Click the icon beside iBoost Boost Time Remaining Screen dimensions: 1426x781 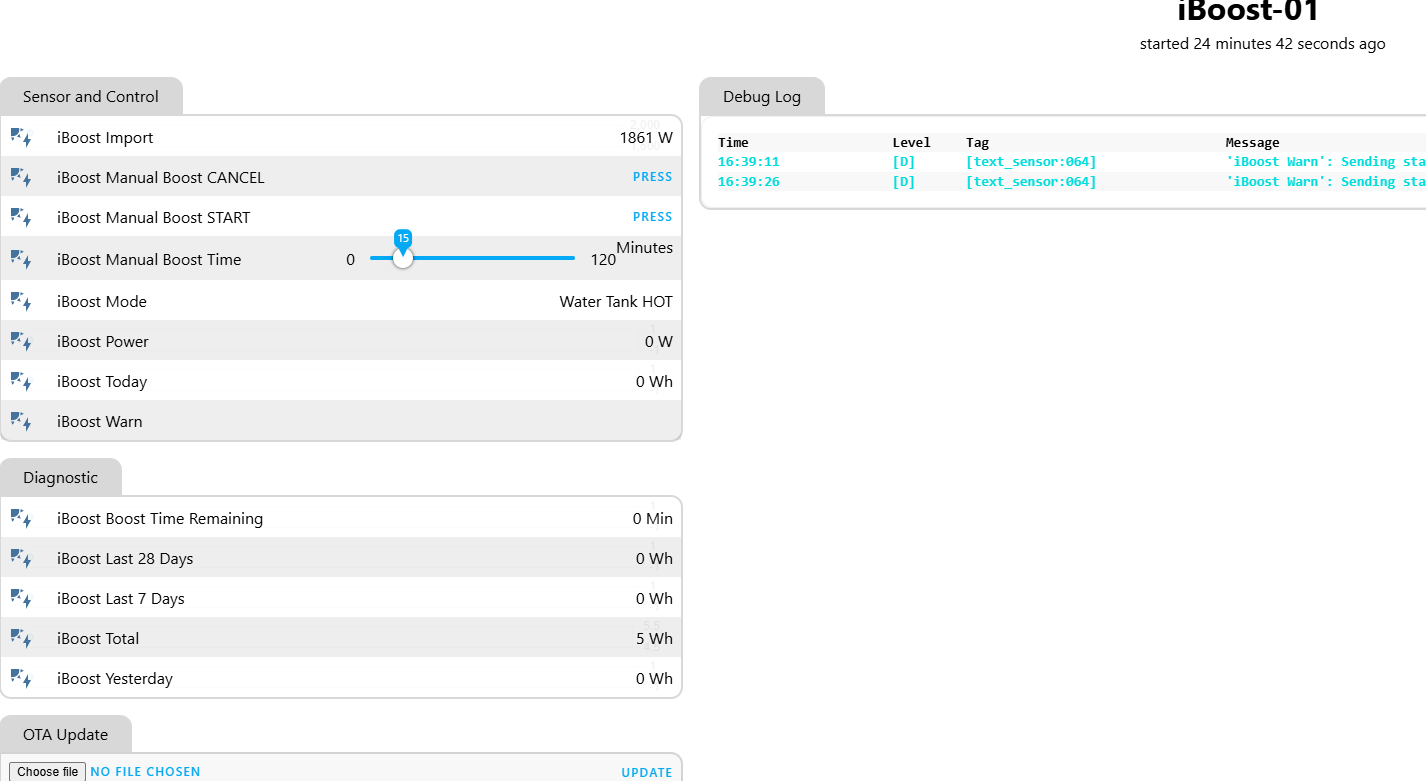(21, 518)
